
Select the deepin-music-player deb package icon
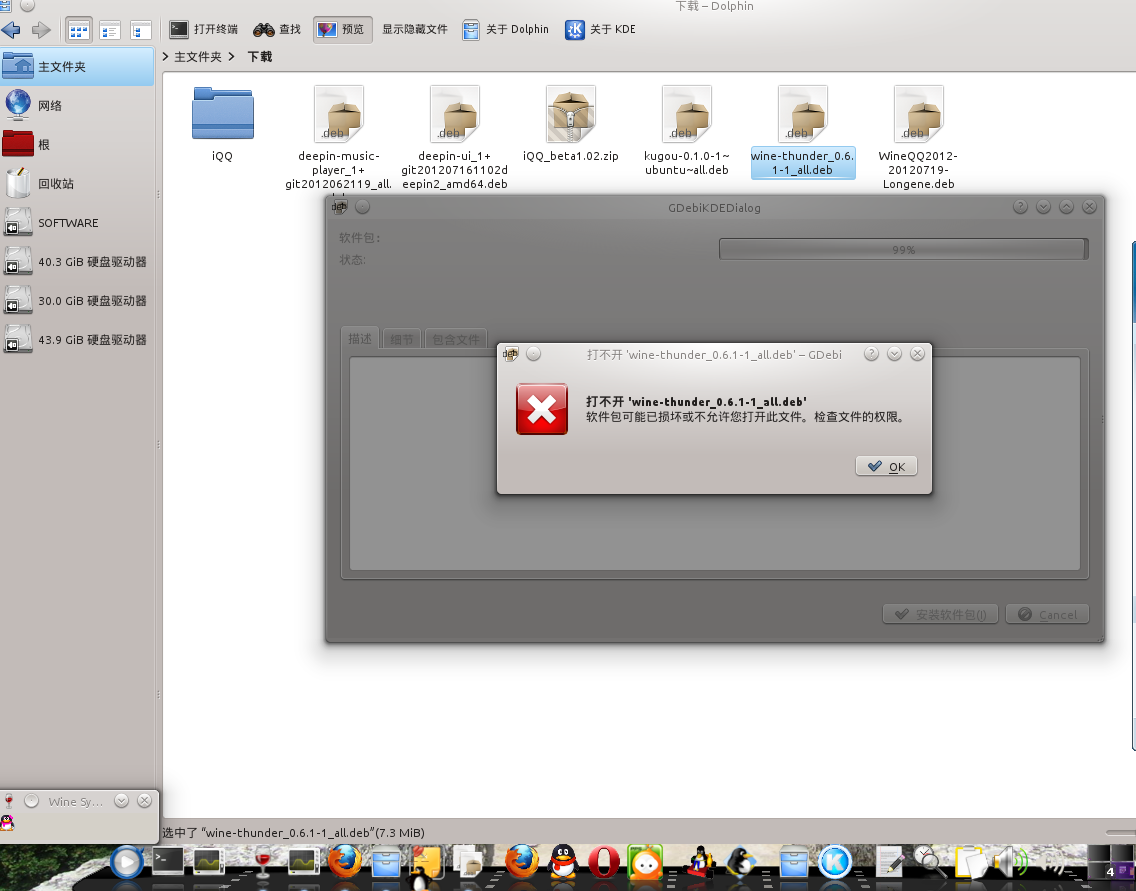(x=338, y=114)
